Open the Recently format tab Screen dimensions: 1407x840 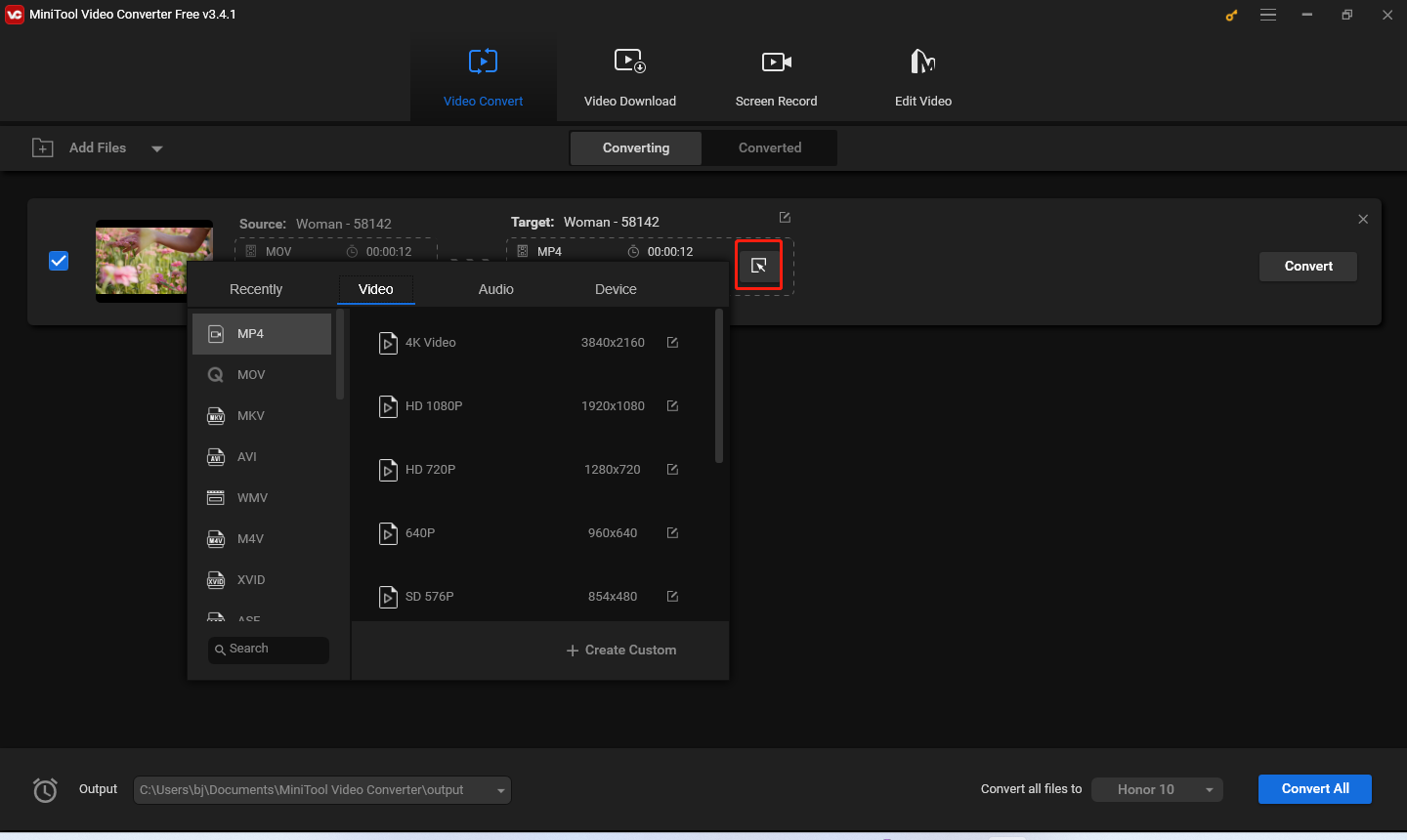pos(256,289)
